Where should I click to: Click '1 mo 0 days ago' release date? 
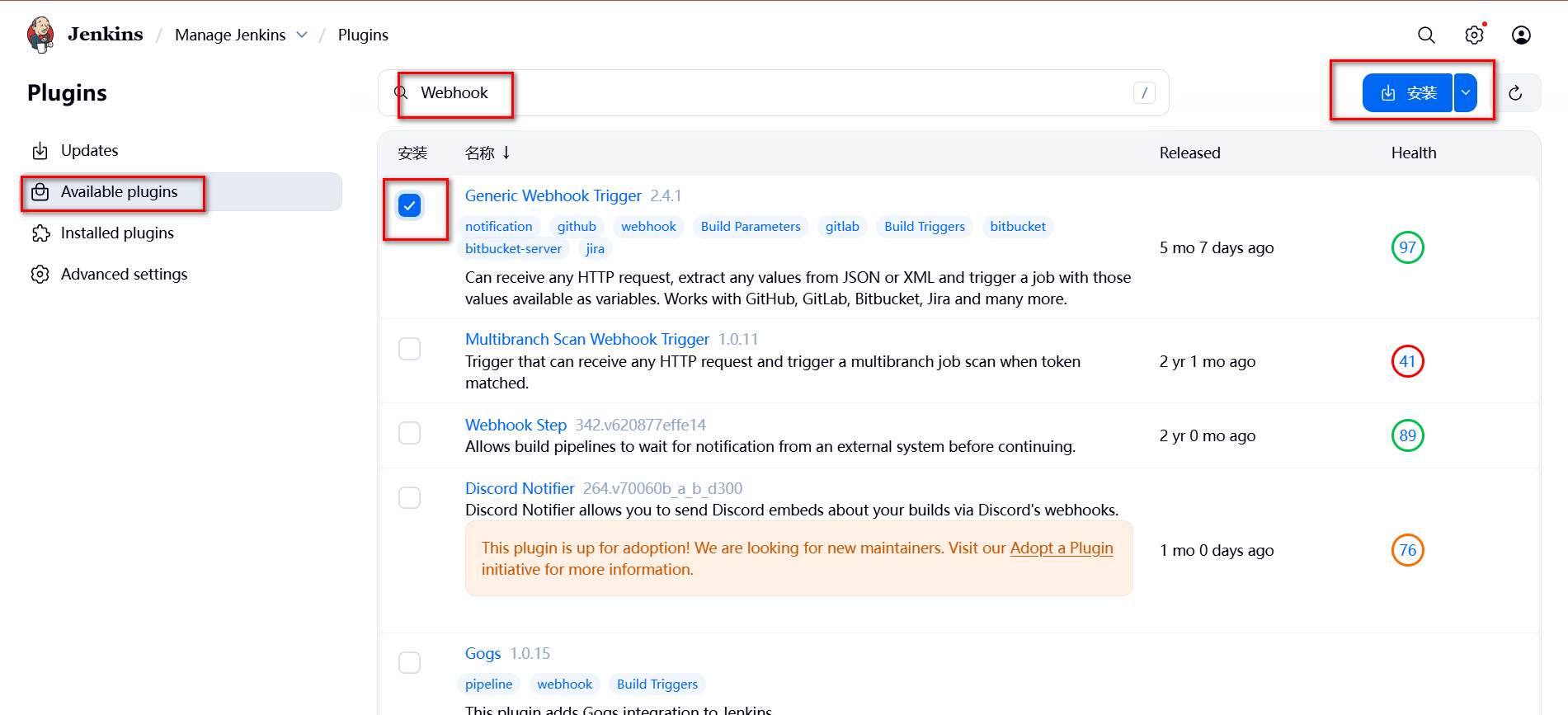1217,550
